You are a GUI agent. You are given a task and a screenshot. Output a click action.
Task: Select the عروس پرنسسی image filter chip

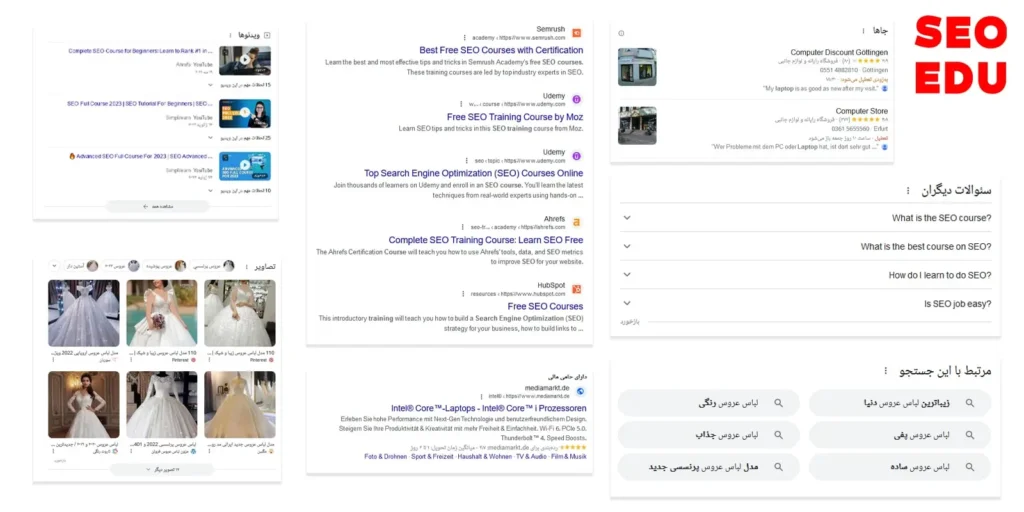[x=211, y=266]
